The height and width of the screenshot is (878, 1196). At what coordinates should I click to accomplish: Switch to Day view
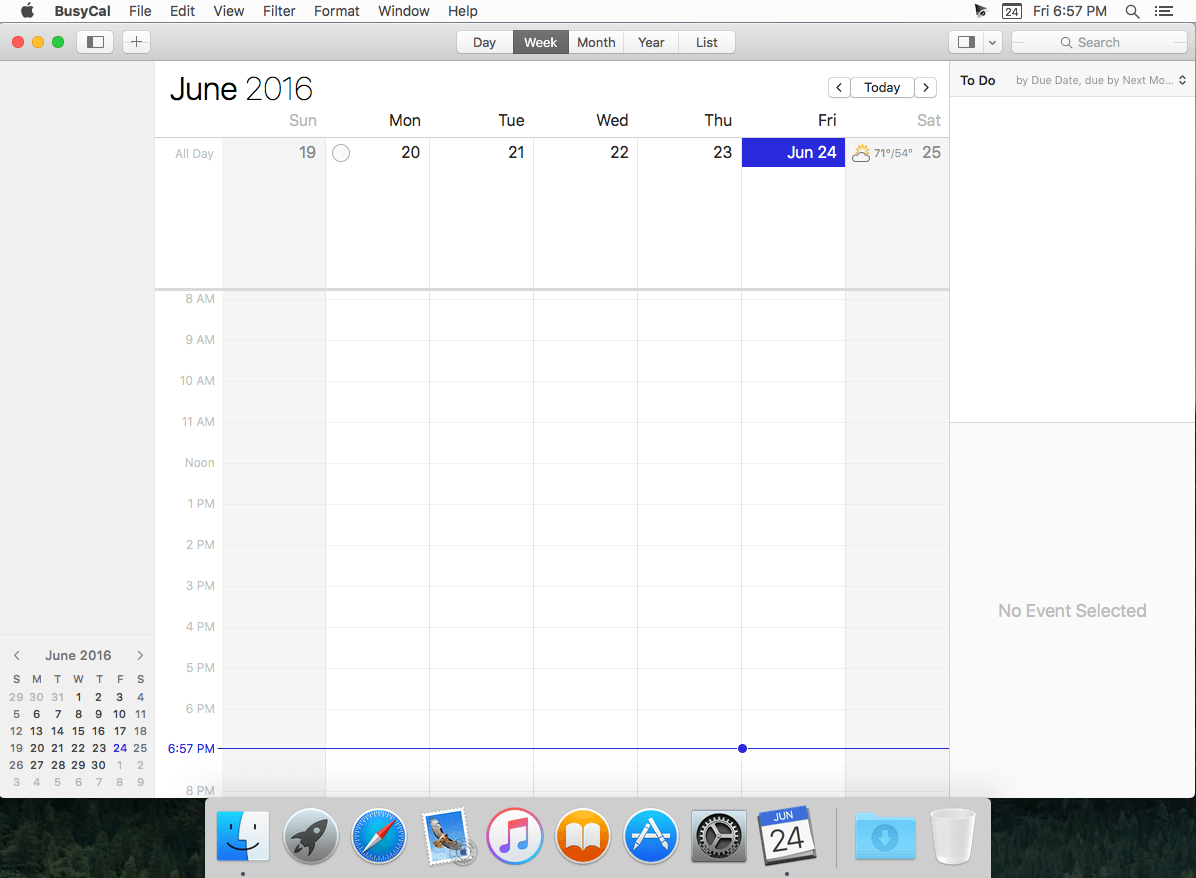pyautogui.click(x=485, y=42)
